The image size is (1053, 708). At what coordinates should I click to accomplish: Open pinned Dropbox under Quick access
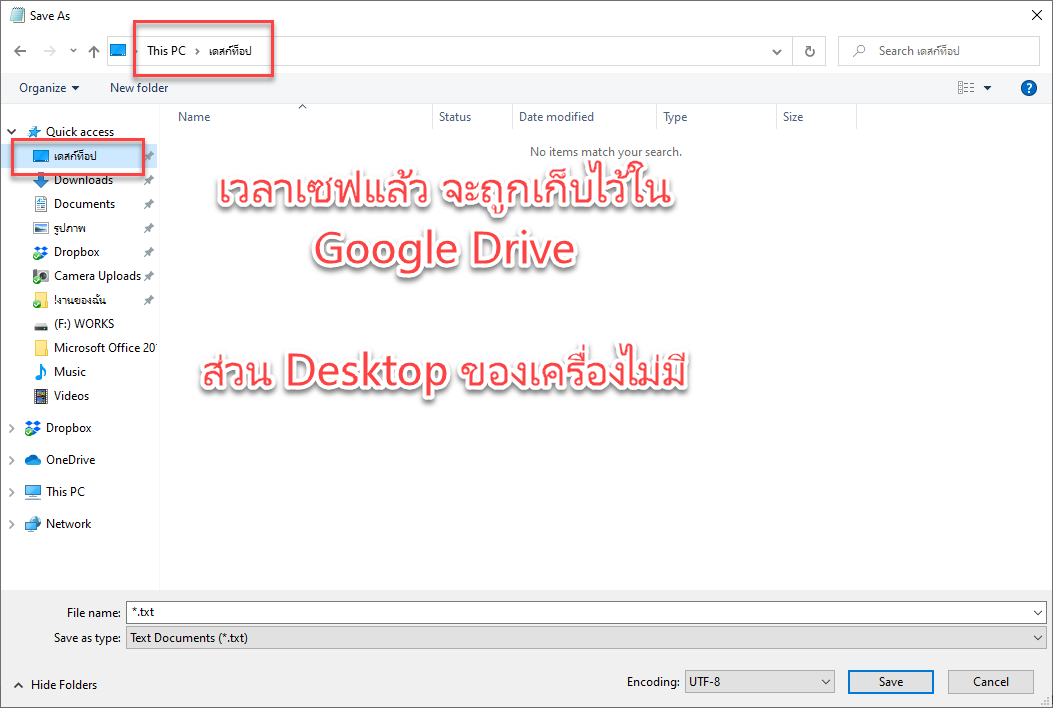click(77, 252)
